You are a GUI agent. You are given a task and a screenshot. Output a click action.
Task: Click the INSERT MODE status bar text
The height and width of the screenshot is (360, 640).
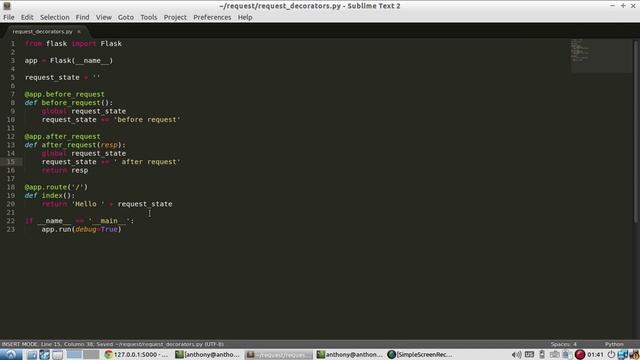tap(19, 344)
